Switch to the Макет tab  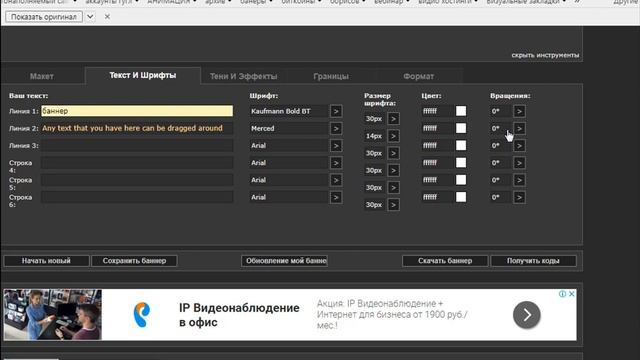42,76
